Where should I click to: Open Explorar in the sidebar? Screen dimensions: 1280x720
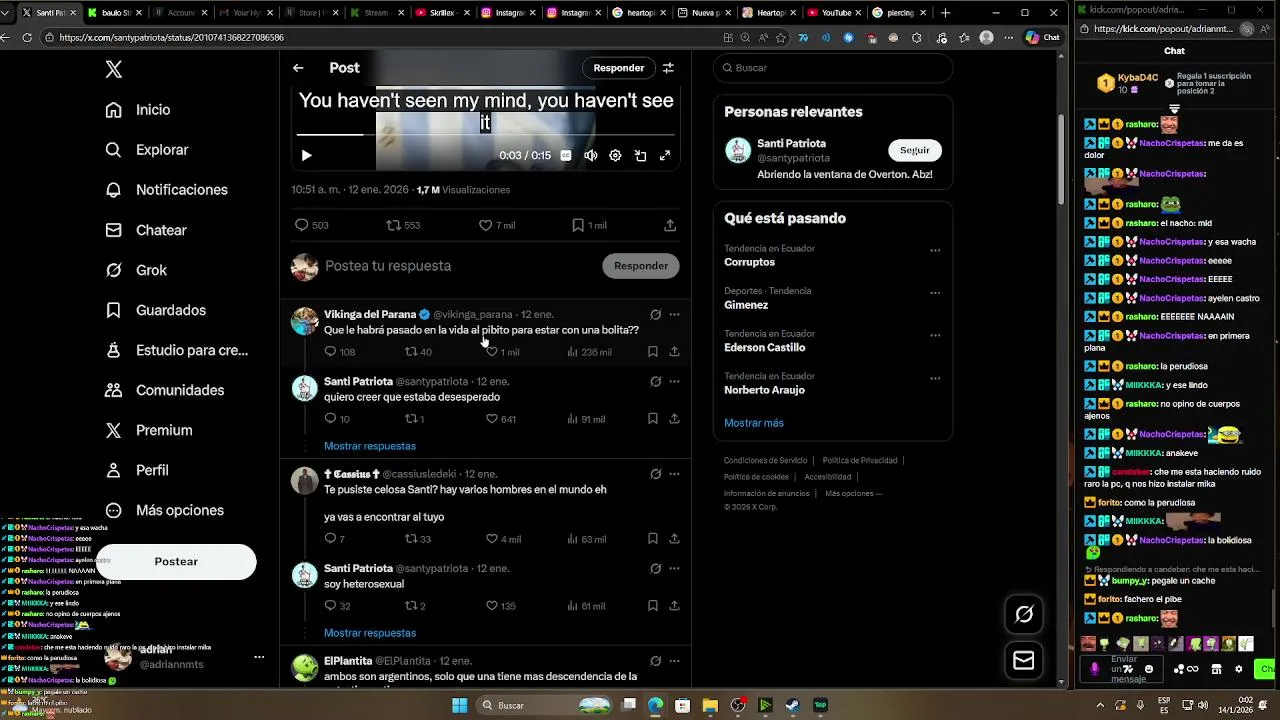pos(148,150)
